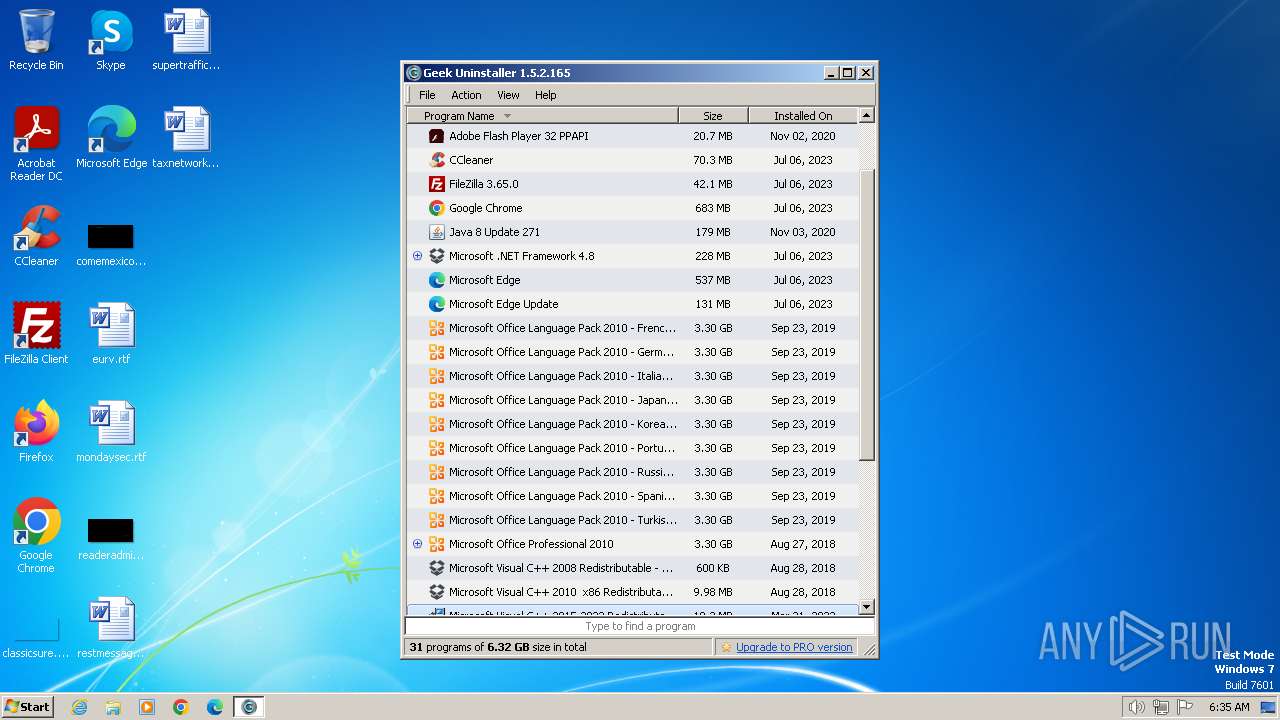The height and width of the screenshot is (720, 1280).
Task: Click Edge icon in taskbar
Action: 214,707
